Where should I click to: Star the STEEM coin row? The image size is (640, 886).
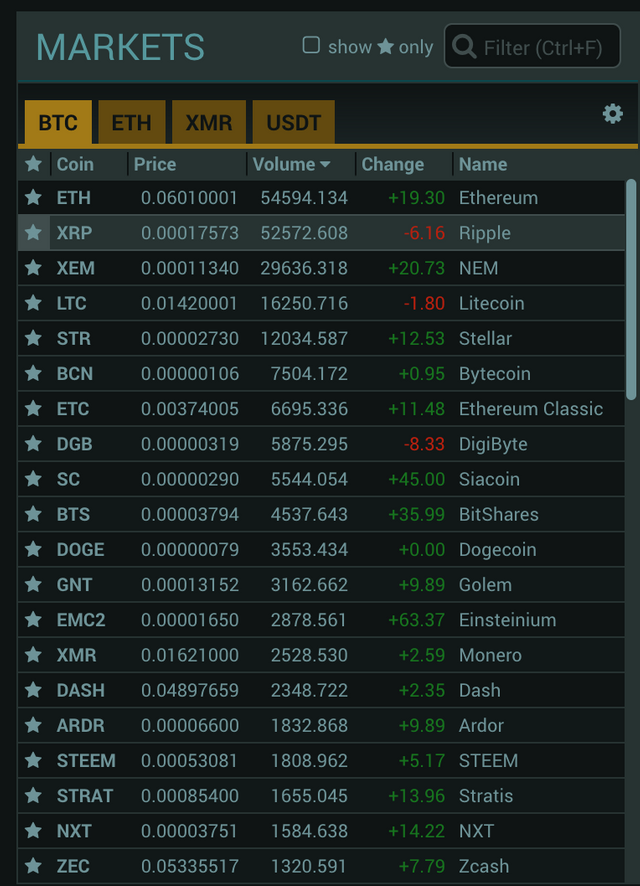pyautogui.click(x=33, y=760)
